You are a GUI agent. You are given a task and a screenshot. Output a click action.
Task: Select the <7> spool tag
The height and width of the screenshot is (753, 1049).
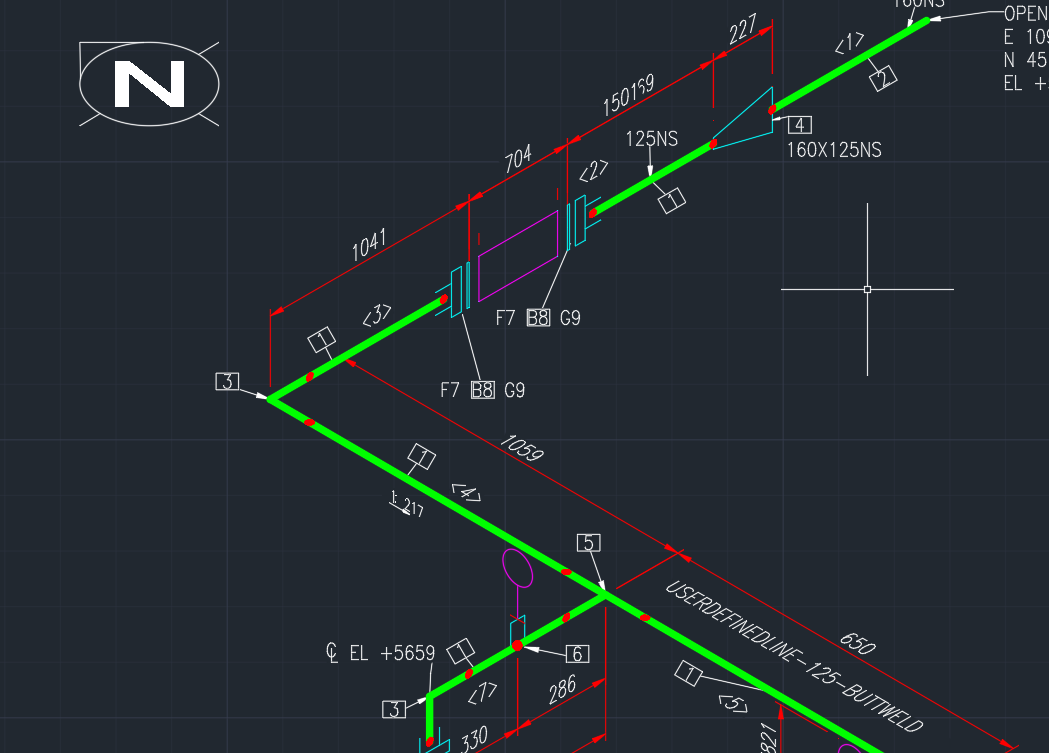click(482, 693)
